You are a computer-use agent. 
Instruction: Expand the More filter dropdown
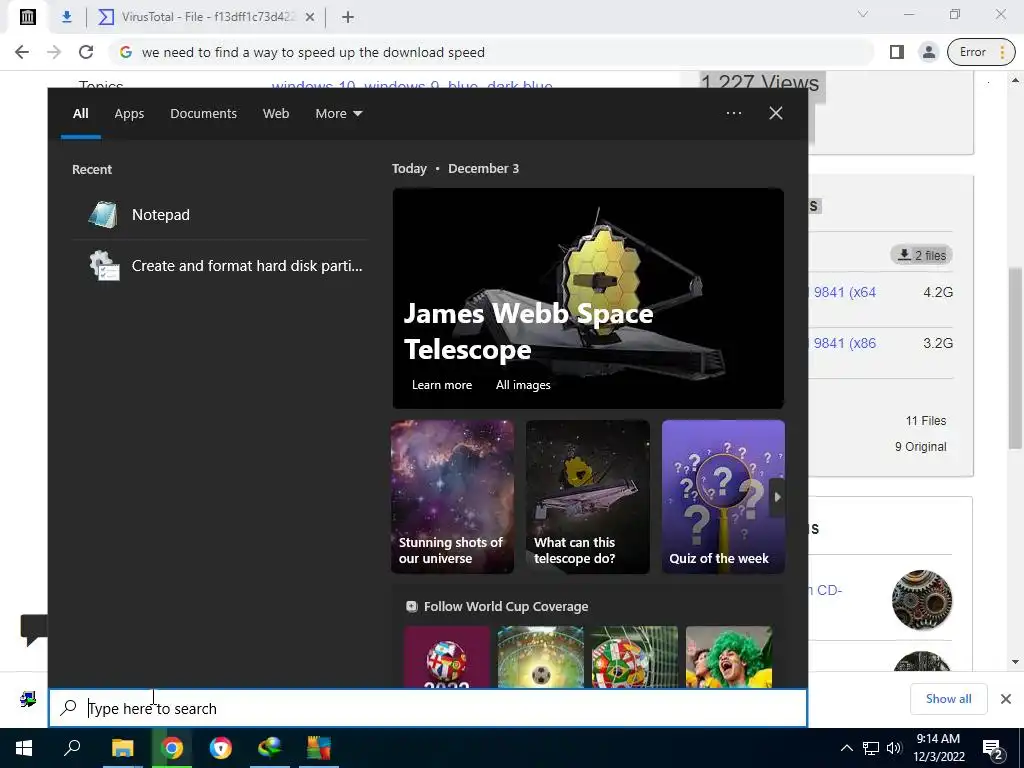click(x=338, y=114)
